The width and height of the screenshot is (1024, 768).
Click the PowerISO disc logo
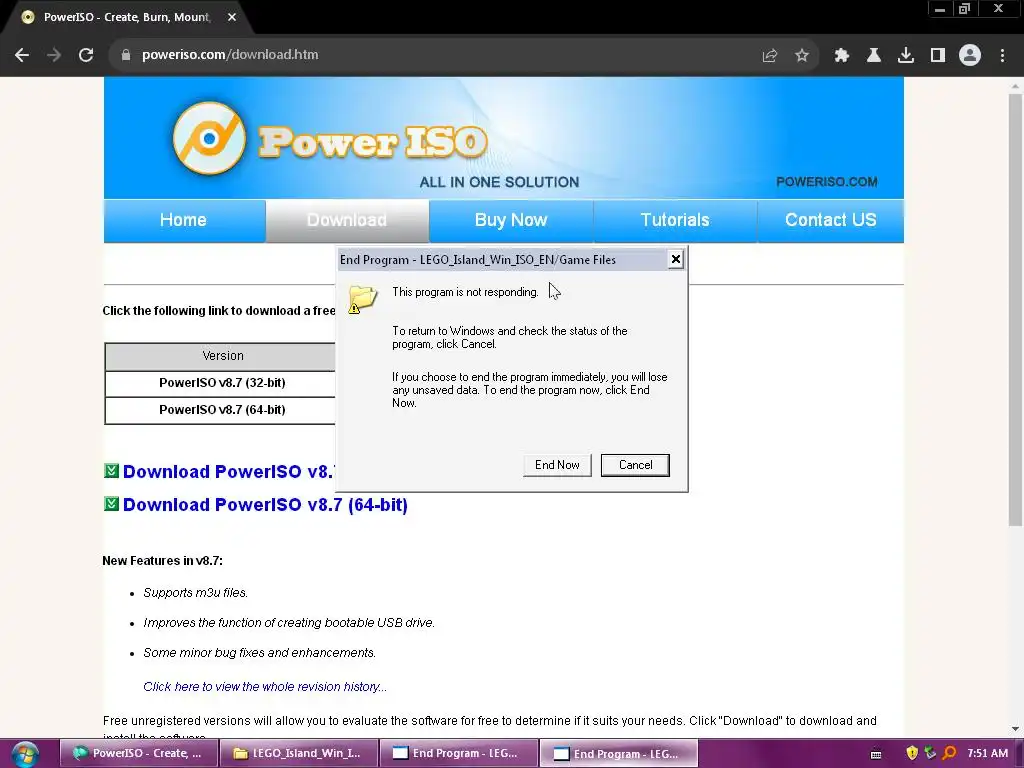tap(209, 138)
